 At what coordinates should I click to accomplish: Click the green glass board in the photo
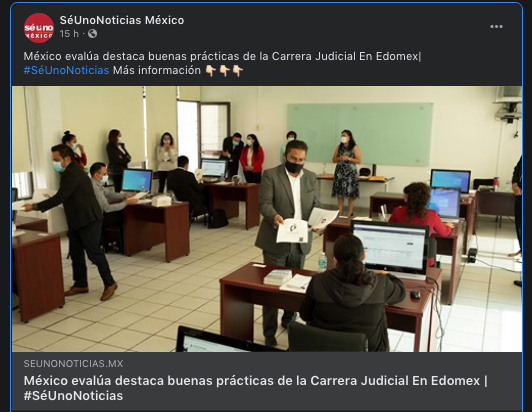click(x=360, y=134)
